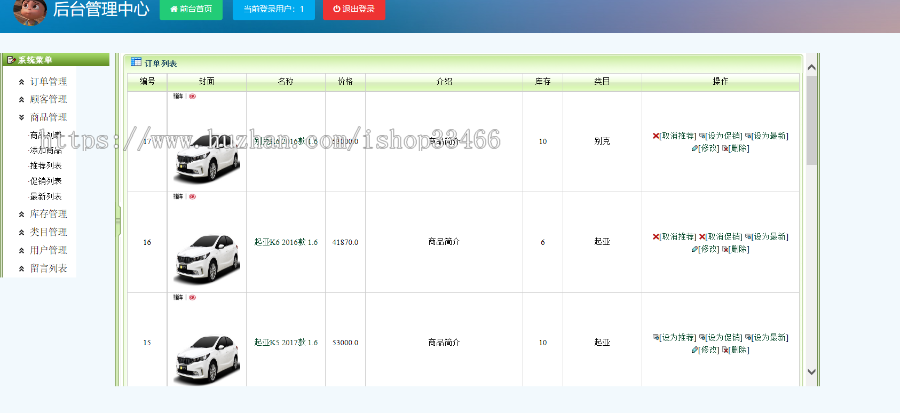Click the red X cancel-recommend icon for item 16

(655, 236)
